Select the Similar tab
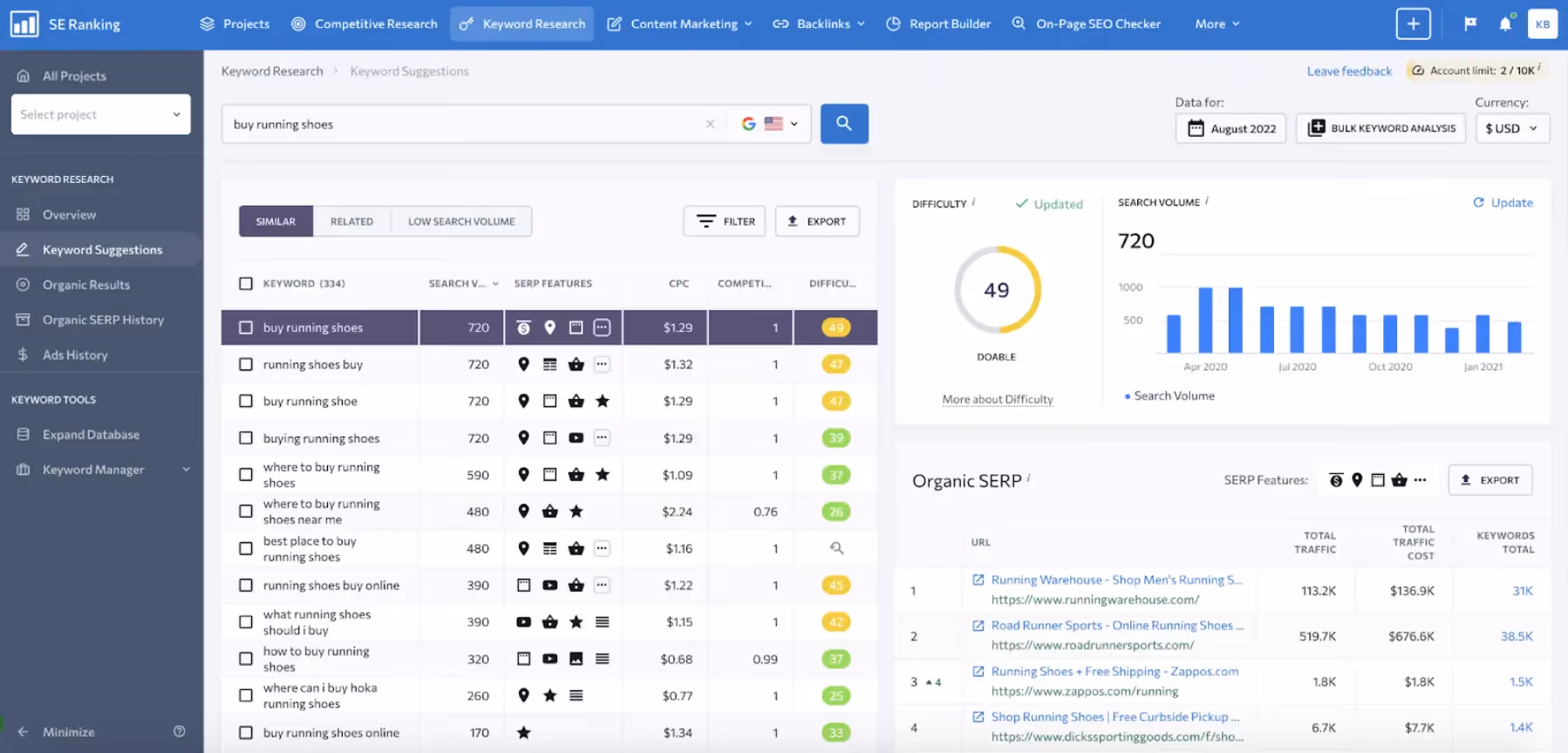The height and width of the screenshot is (753, 1568). tap(276, 221)
